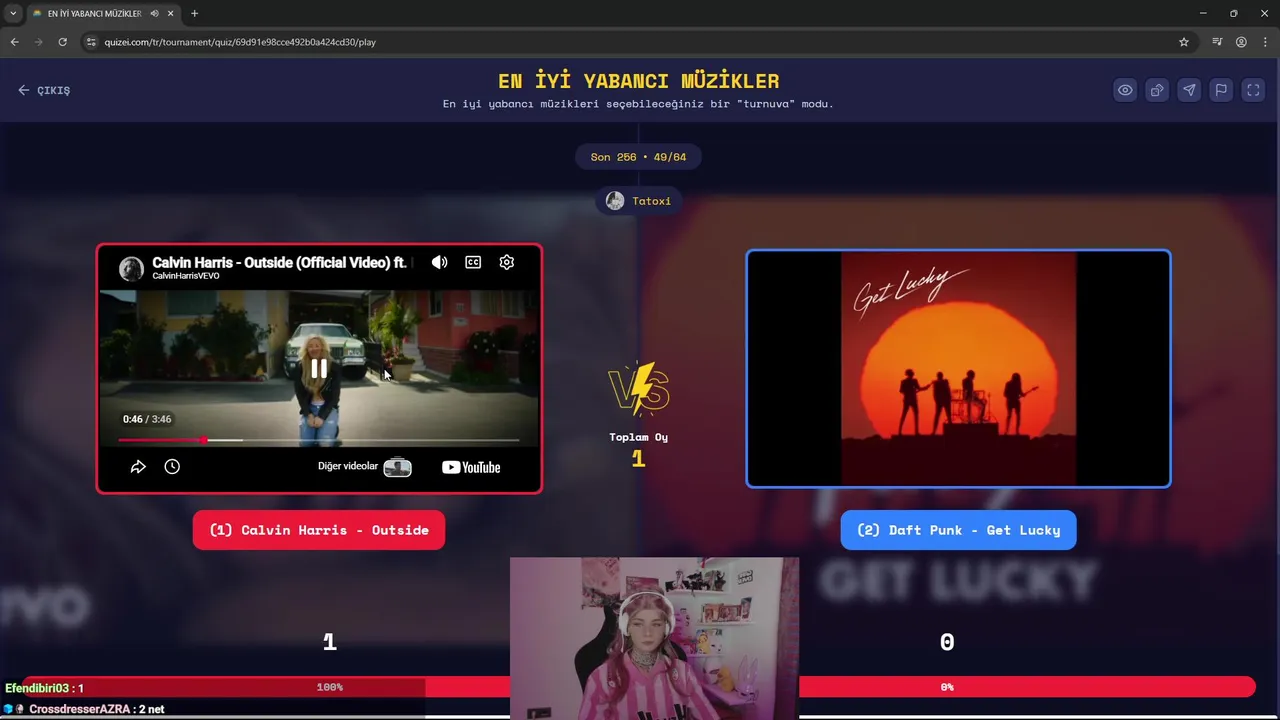Image resolution: width=1280 pixels, height=720 pixels.
Task: Open browser media controls icon
Action: [1217, 42]
